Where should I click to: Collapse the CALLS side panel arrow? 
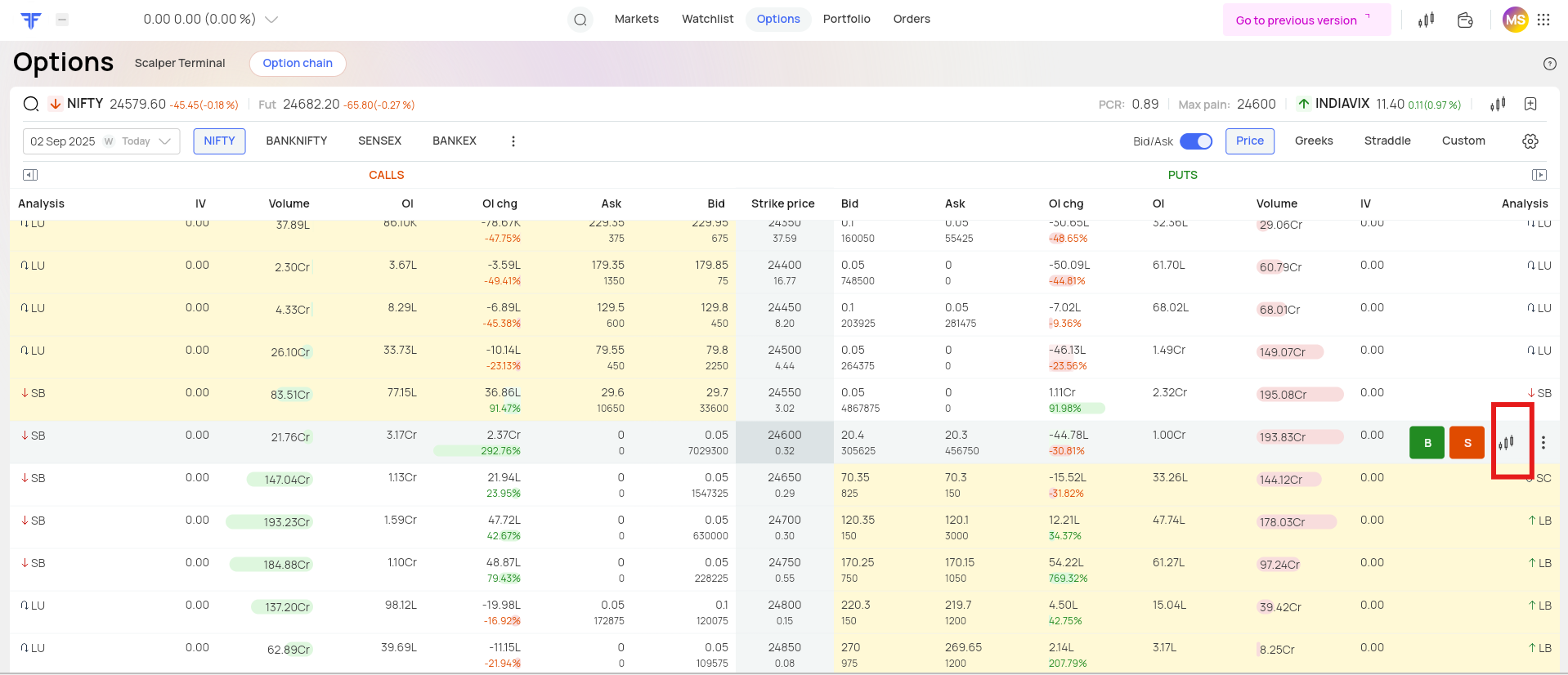[30, 175]
